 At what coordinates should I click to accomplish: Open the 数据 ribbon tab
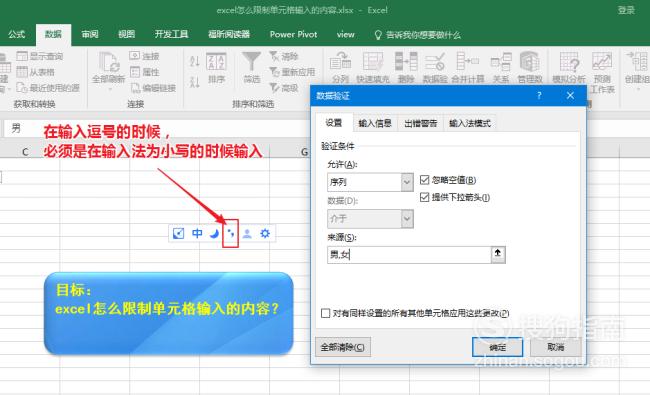tap(53, 34)
